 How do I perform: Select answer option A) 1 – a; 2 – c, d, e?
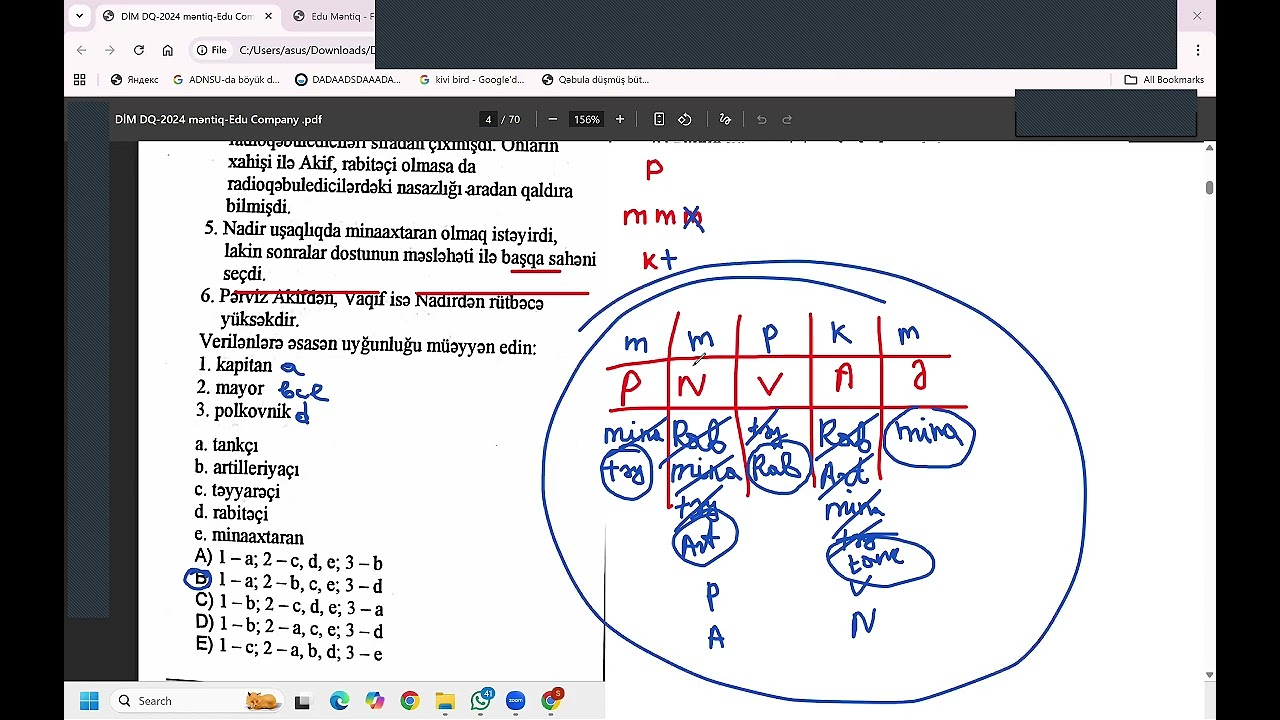click(289, 562)
